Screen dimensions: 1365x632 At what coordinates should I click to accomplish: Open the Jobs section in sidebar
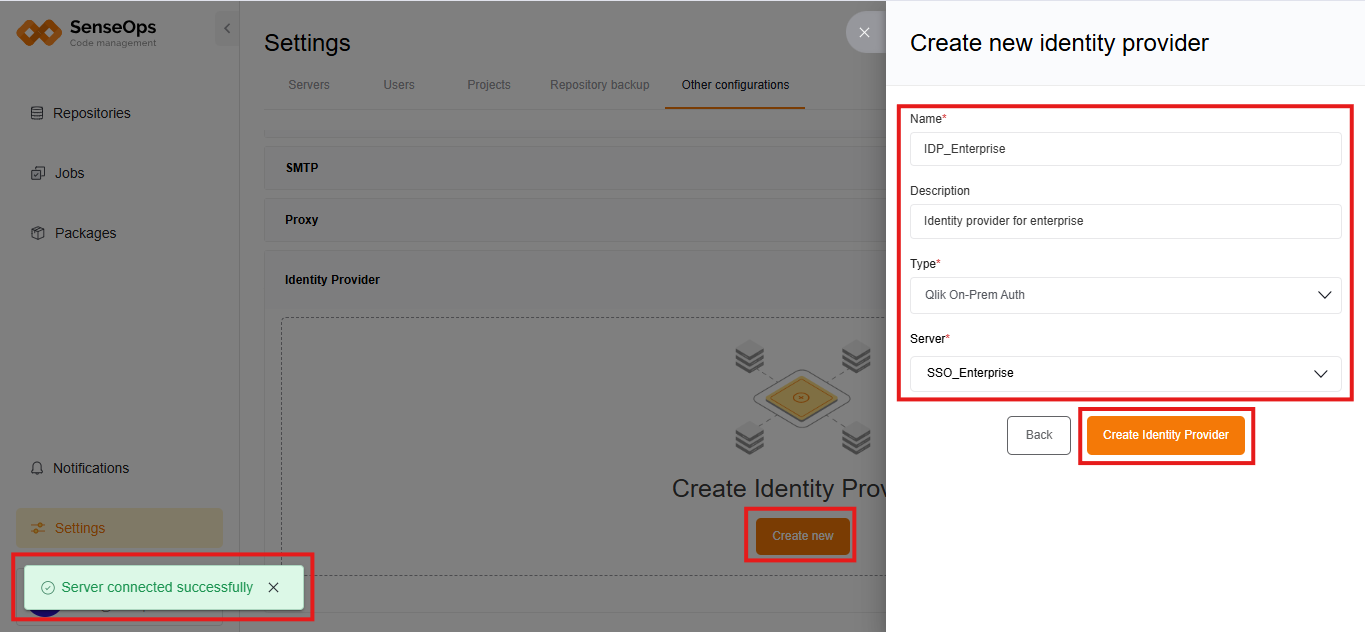70,173
